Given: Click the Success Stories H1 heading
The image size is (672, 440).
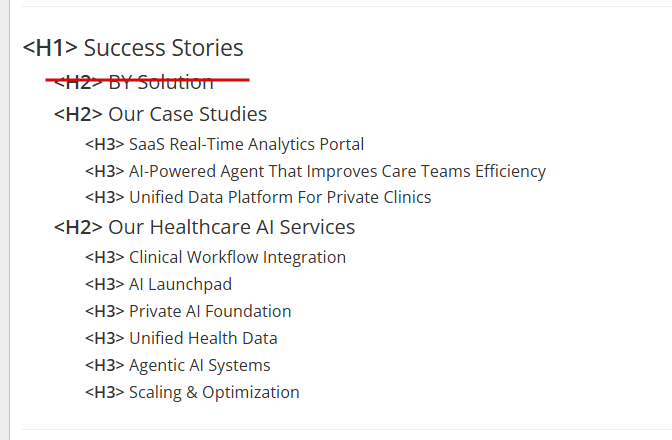Looking at the screenshot, I should pos(163,47).
